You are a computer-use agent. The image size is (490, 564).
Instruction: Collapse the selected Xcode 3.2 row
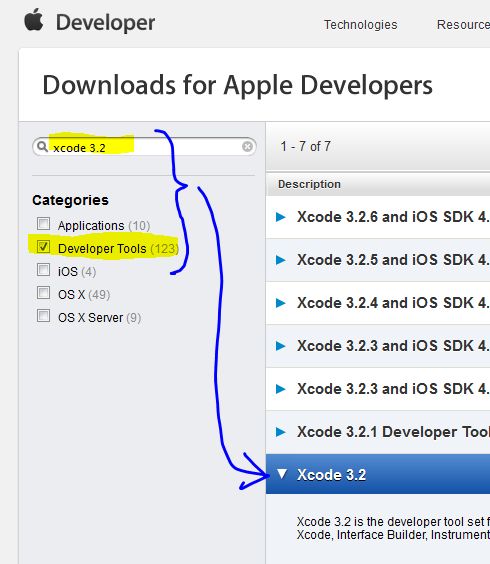282,474
